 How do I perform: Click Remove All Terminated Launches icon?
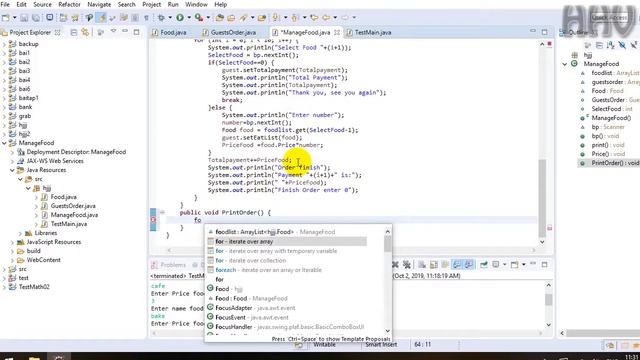tap(407, 264)
